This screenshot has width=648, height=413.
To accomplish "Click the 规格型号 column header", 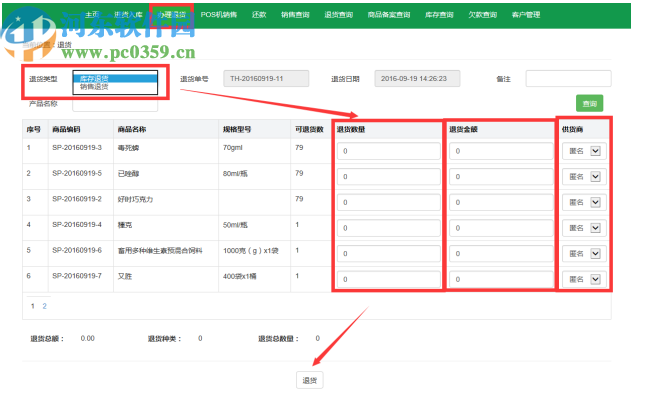I will (x=237, y=129).
